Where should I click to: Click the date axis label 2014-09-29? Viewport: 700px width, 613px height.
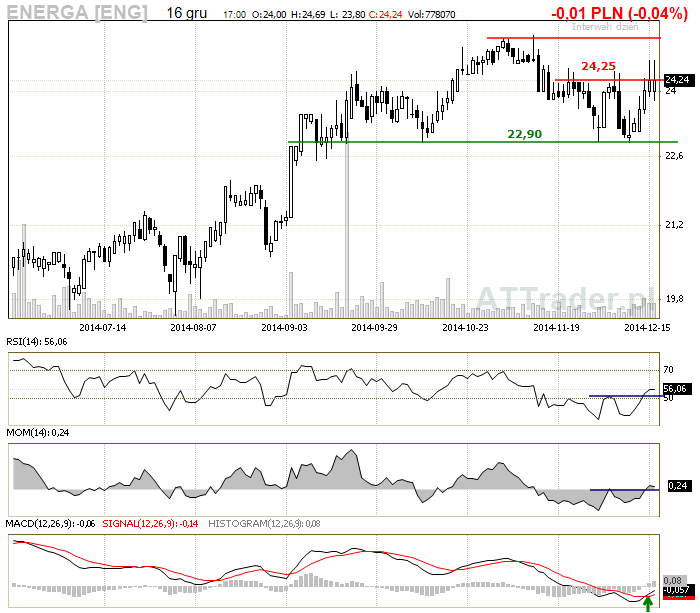click(375, 328)
